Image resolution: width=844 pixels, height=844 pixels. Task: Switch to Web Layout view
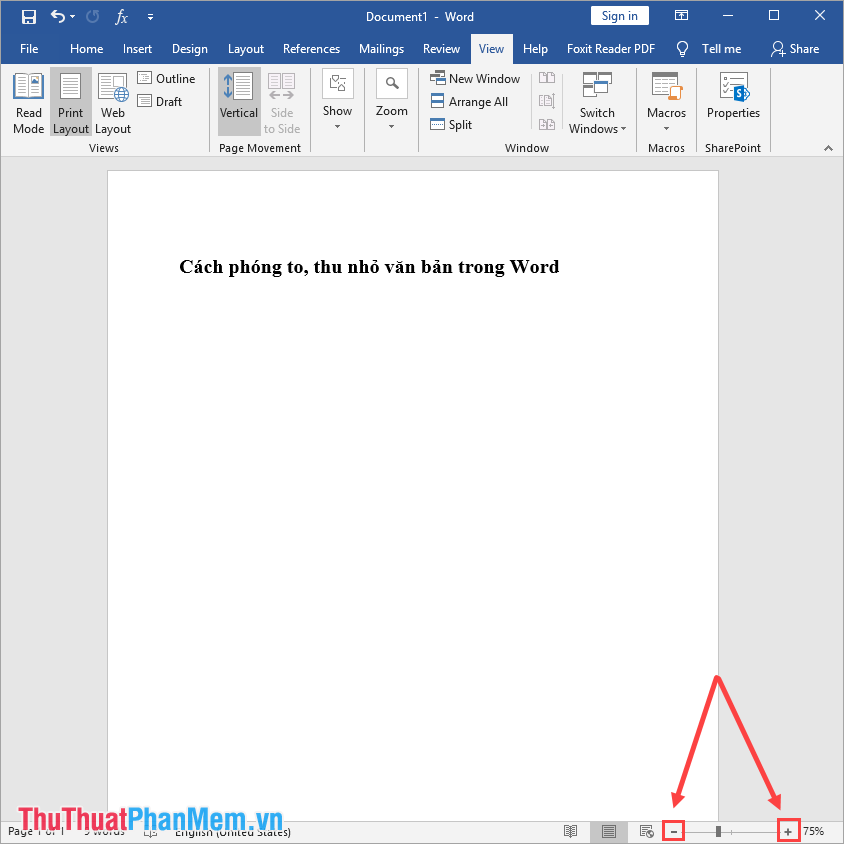113,101
